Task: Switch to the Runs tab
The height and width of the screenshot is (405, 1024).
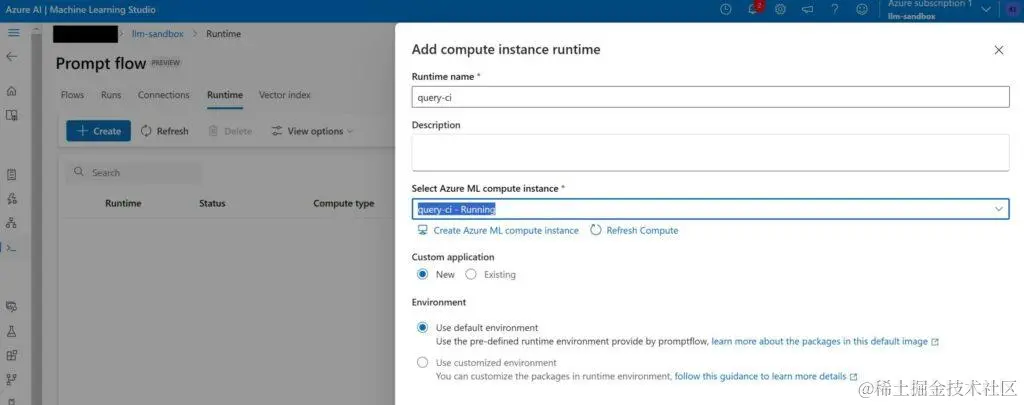Action: click(111, 95)
